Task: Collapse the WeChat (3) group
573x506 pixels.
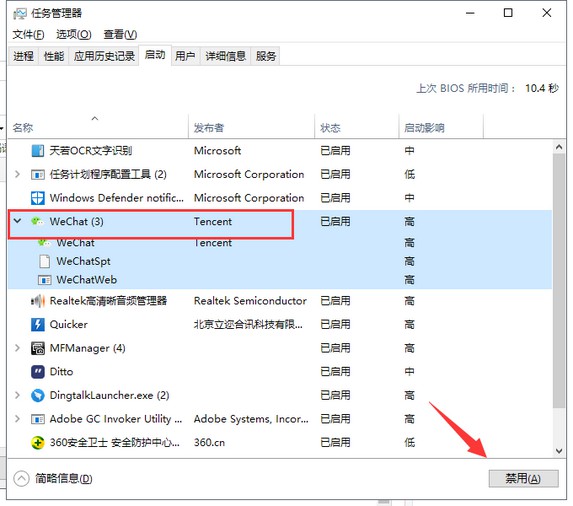Action: [17, 221]
